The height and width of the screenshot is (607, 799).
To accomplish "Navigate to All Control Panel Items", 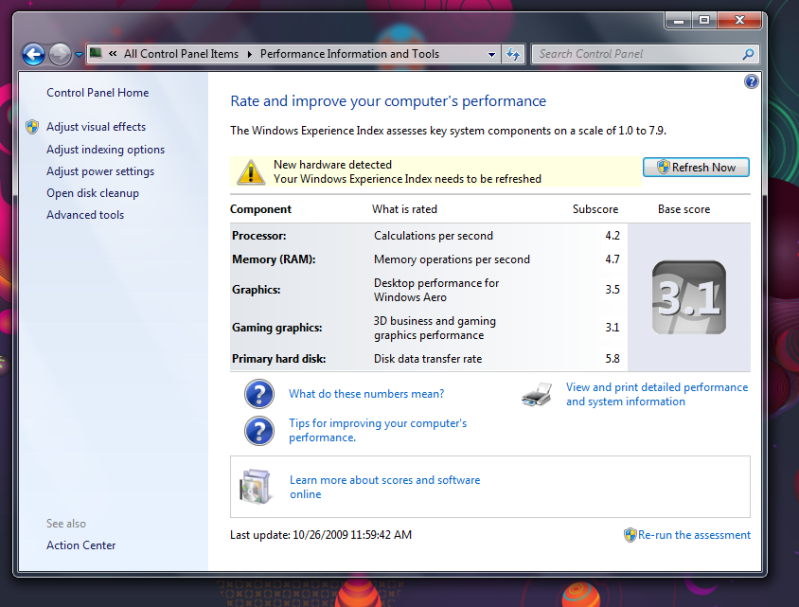I will (181, 54).
